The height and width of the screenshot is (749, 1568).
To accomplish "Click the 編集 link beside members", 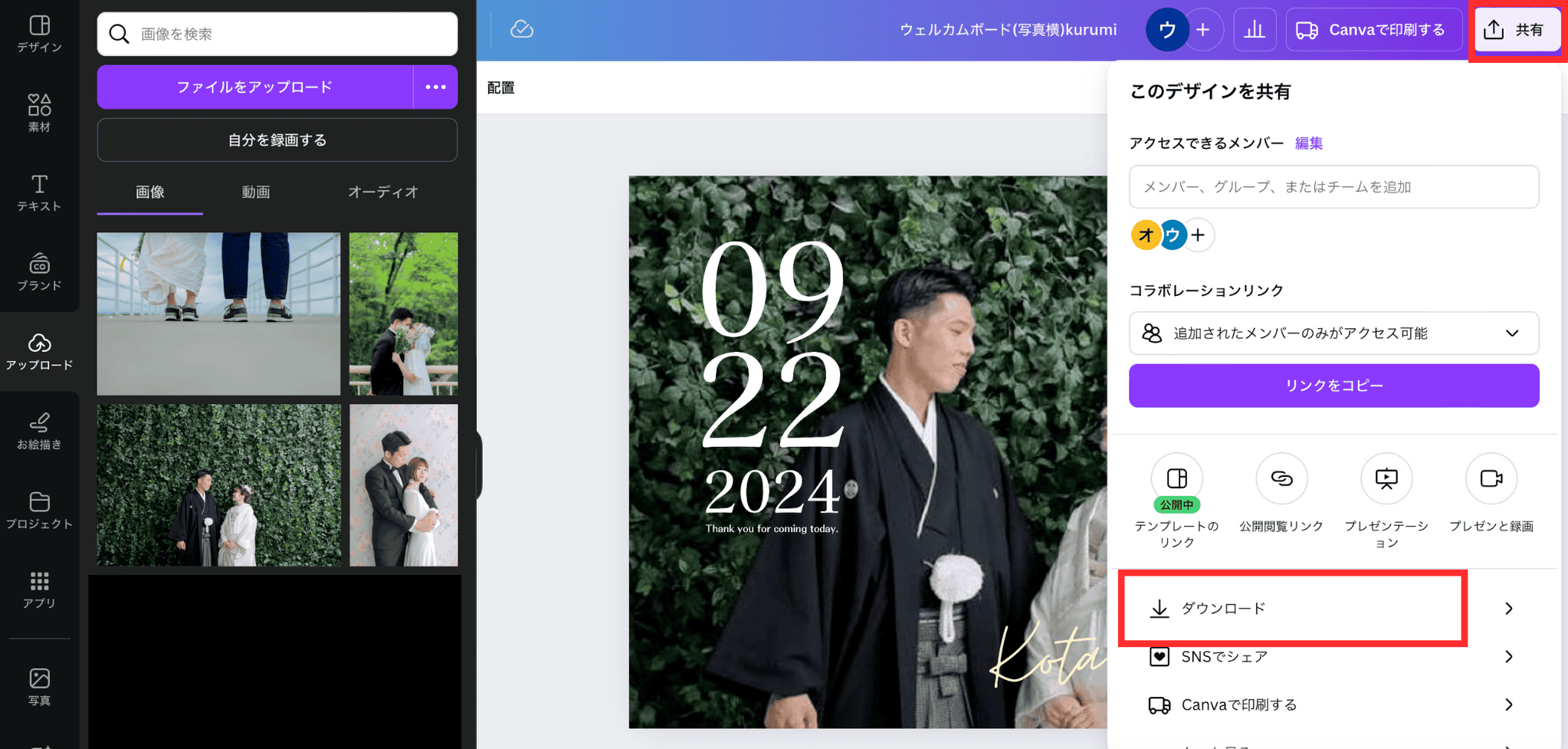I will [1308, 143].
